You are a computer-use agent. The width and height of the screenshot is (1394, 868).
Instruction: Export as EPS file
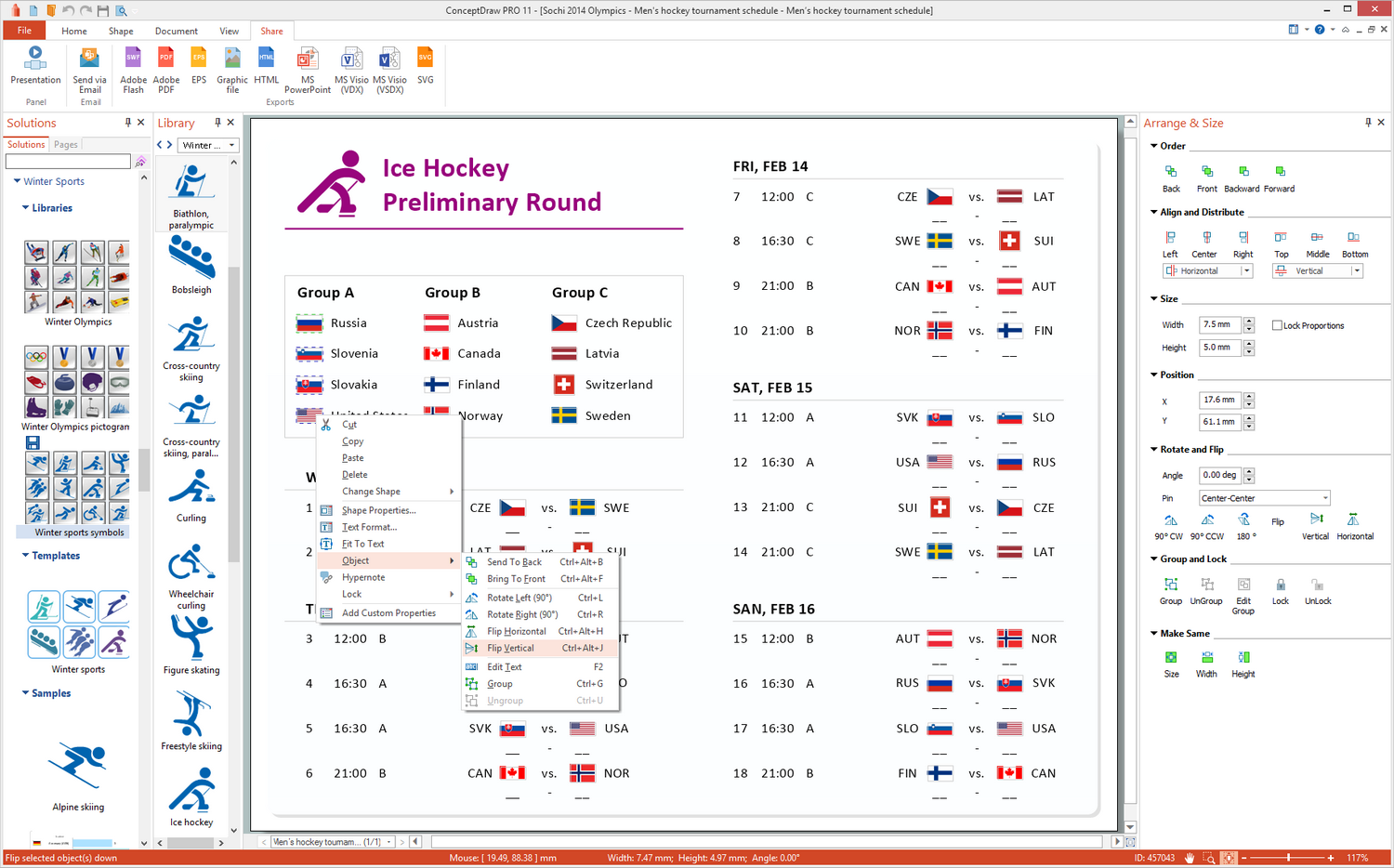pyautogui.click(x=199, y=65)
